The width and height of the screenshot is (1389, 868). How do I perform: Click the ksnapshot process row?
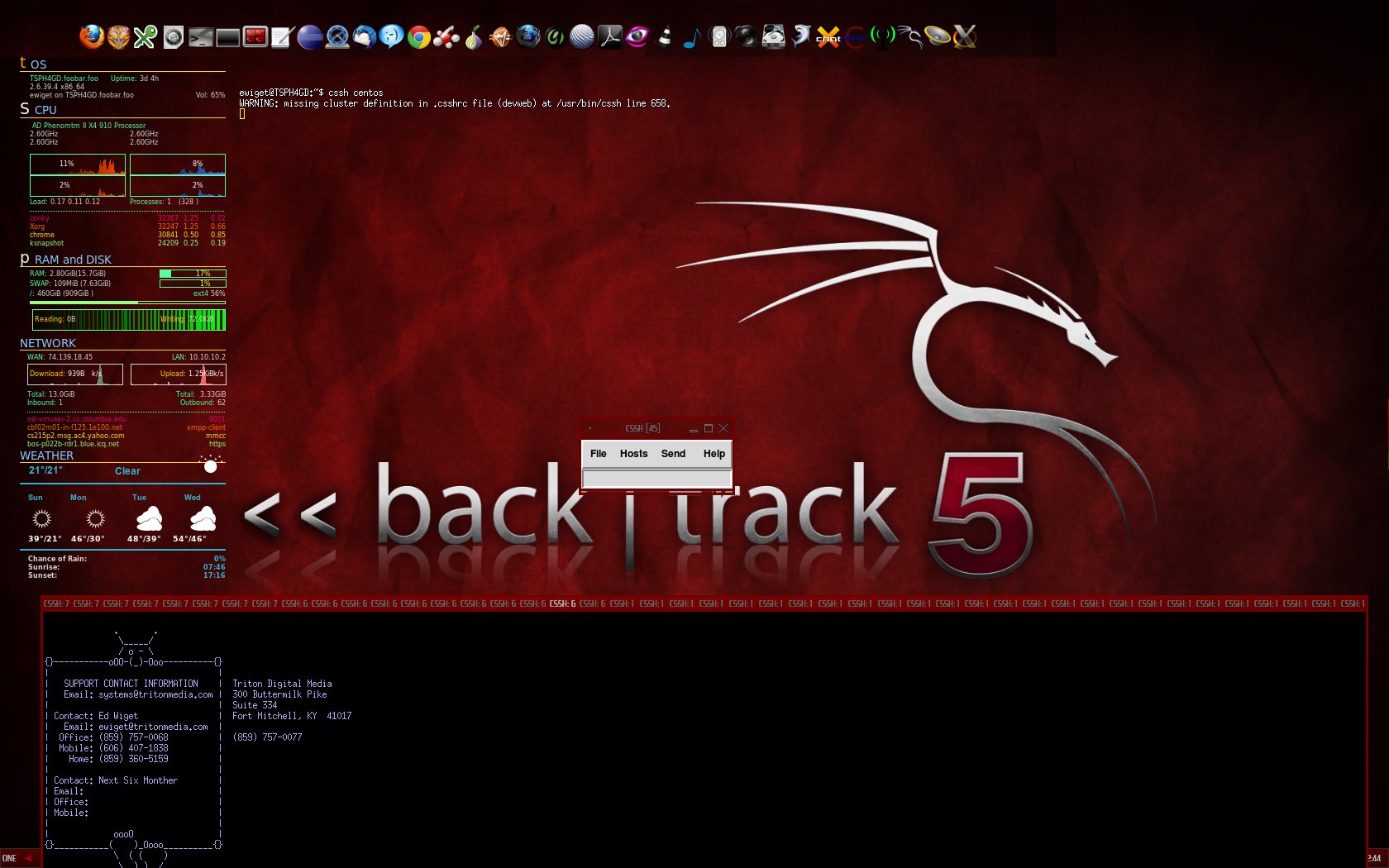[127, 243]
